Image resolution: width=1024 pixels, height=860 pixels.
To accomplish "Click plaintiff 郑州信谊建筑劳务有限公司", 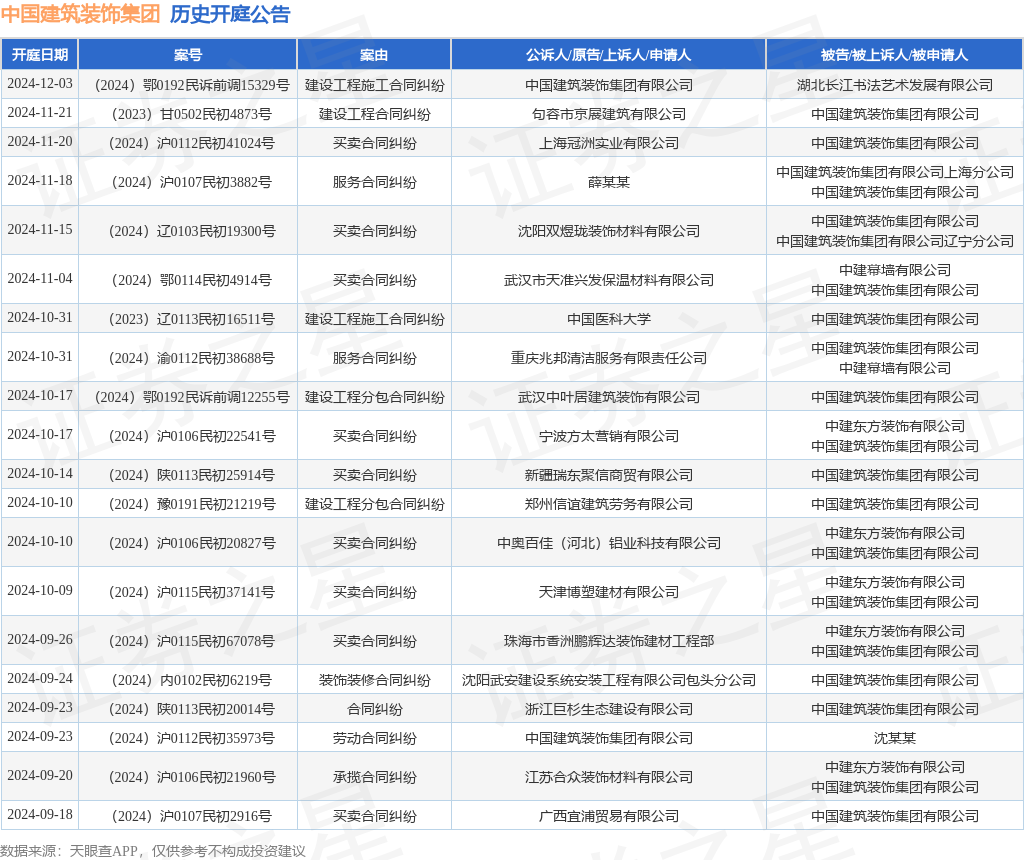I will click(609, 505).
